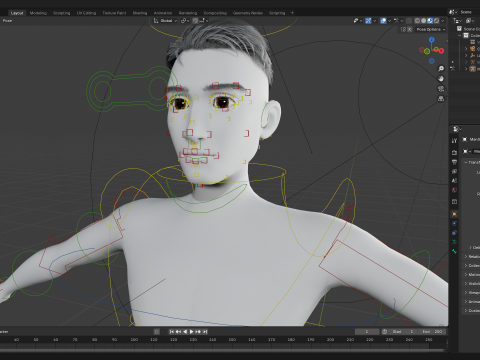Open the gizmo options dropdown arrow
The image size is (480, 360).
click(374, 21)
